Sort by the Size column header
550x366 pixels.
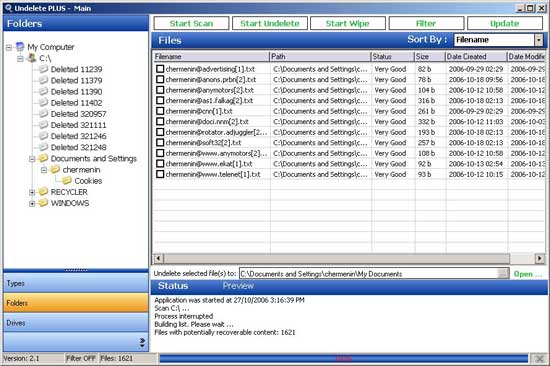click(x=430, y=56)
